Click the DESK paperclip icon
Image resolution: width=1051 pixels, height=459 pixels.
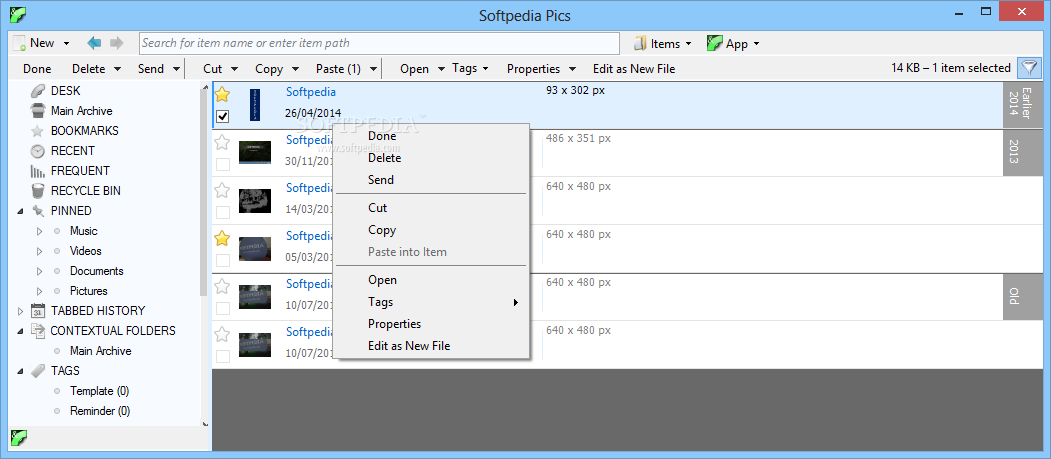[x=38, y=90]
